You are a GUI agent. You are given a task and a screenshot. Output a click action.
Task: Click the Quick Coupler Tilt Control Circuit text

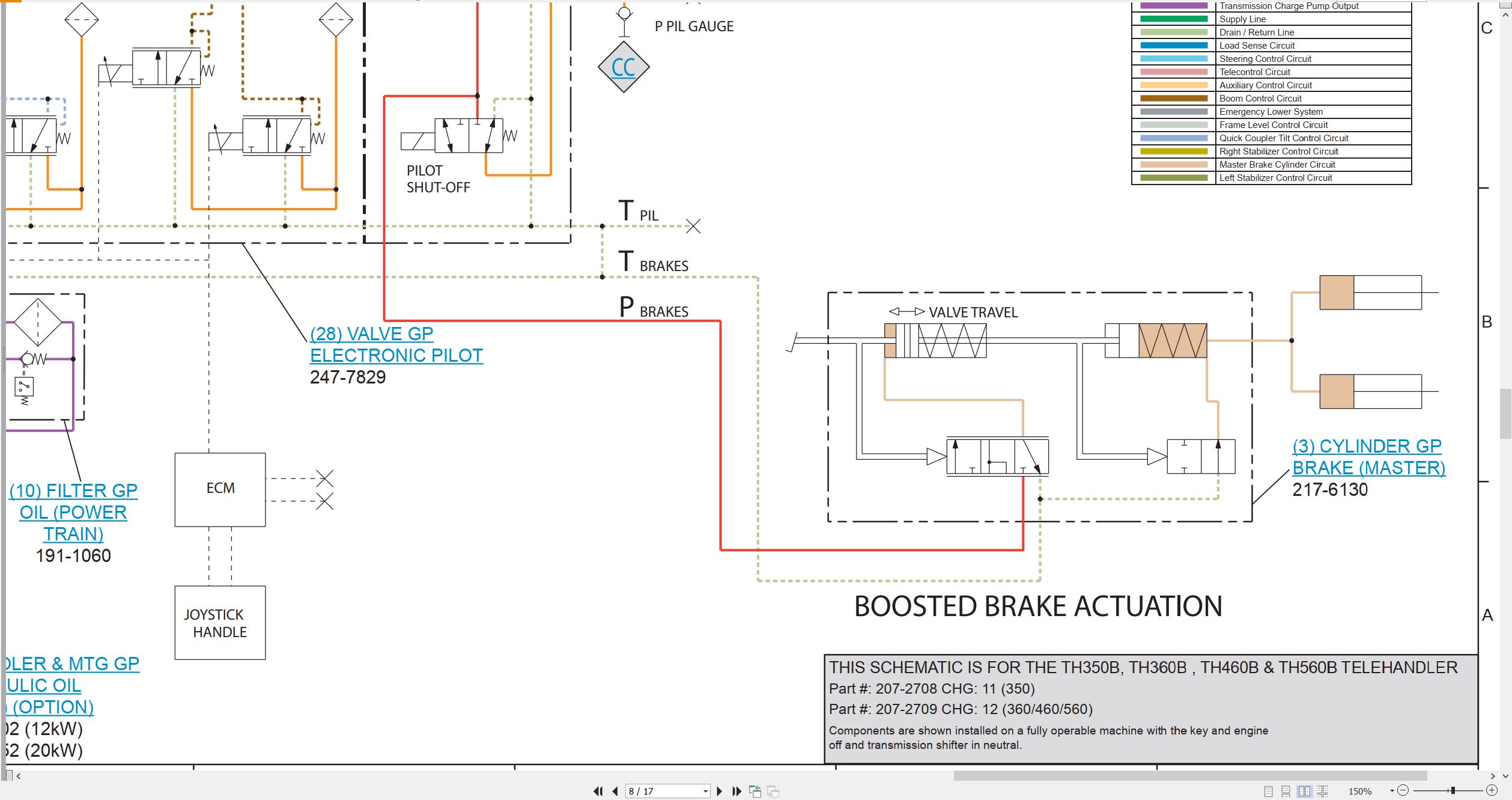coord(1284,138)
